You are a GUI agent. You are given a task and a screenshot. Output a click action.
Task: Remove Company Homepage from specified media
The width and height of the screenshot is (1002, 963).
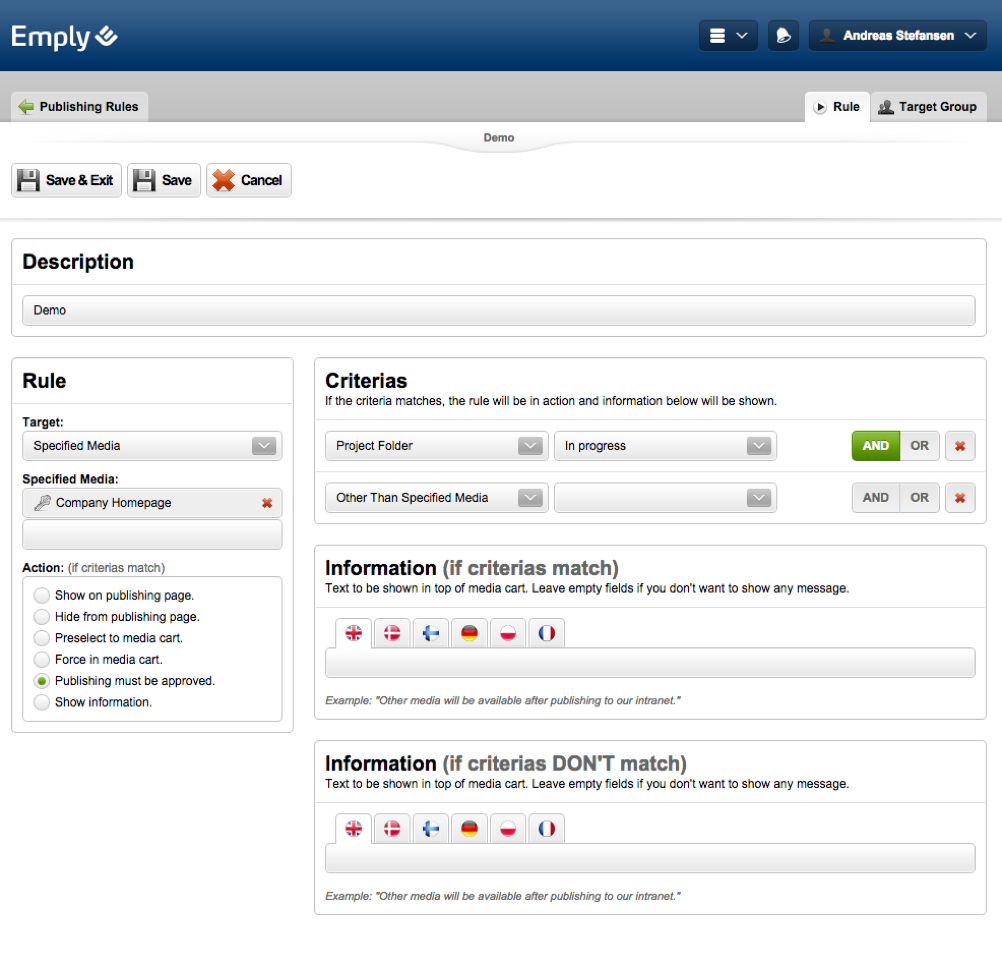[x=266, y=503]
